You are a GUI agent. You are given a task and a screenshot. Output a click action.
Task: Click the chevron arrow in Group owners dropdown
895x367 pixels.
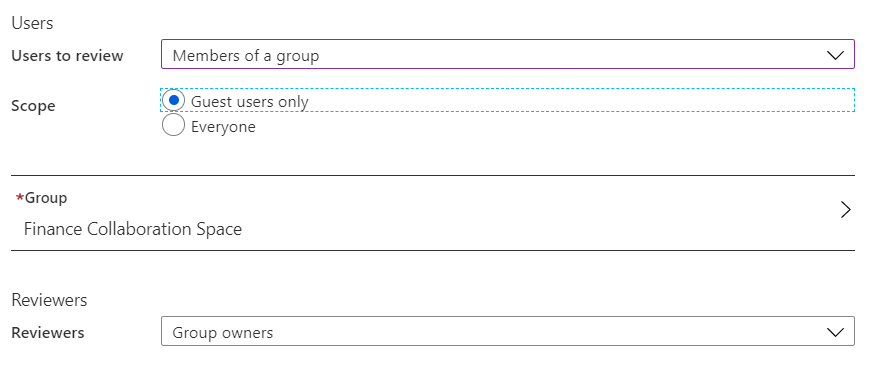pyautogui.click(x=835, y=332)
